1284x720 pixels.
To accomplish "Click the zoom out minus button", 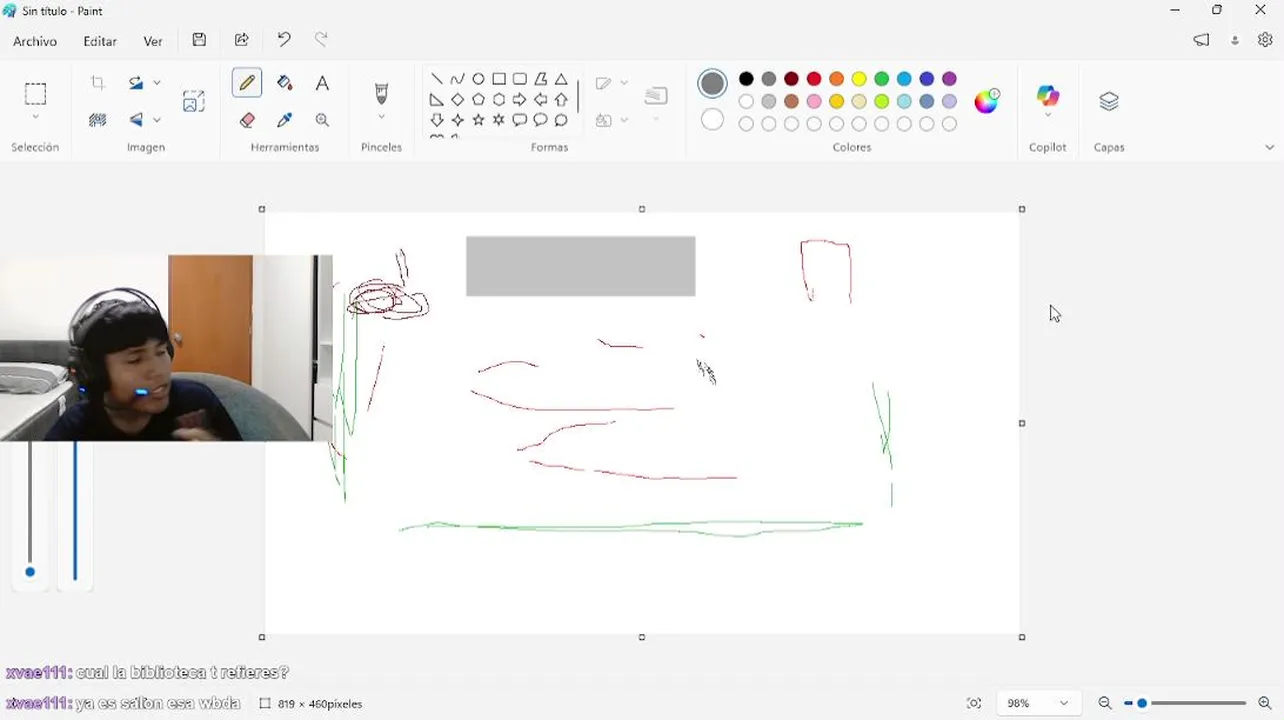I will (1105, 703).
